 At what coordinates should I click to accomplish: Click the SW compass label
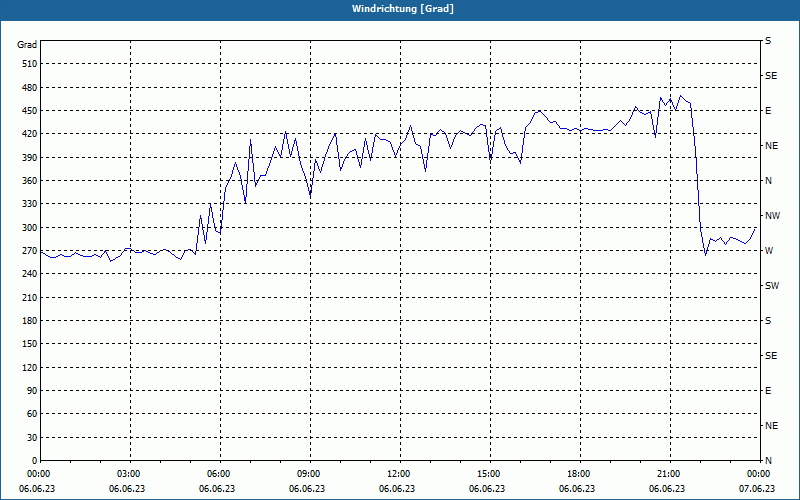click(x=772, y=286)
